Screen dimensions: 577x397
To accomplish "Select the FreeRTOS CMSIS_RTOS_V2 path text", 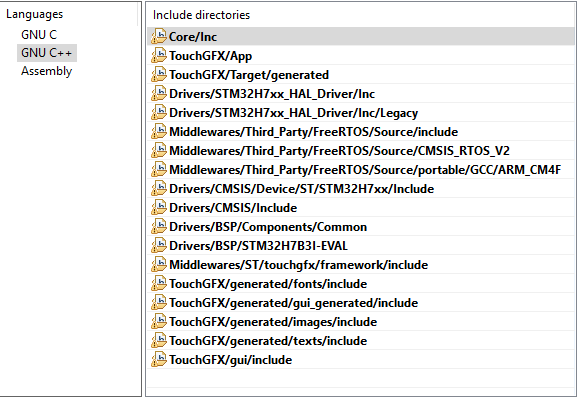I will tap(339, 151).
